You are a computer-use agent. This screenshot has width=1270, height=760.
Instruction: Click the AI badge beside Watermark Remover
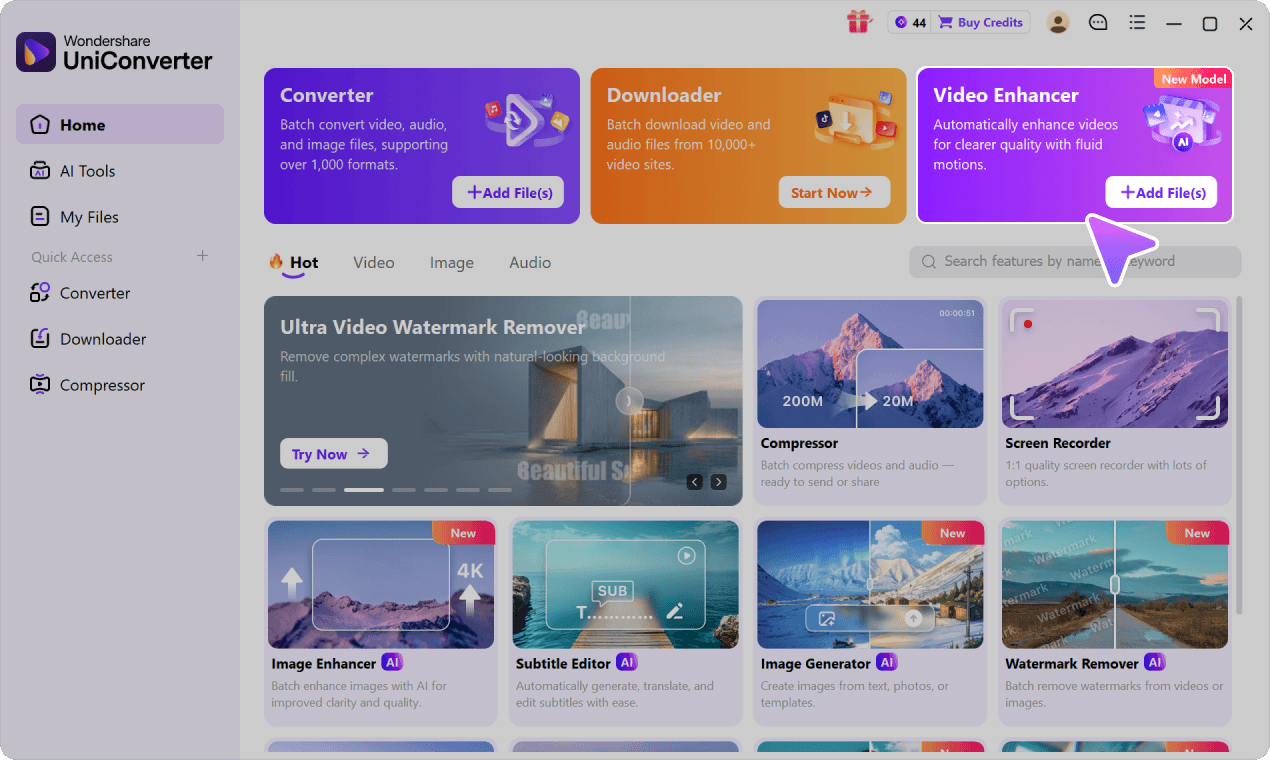(1155, 662)
